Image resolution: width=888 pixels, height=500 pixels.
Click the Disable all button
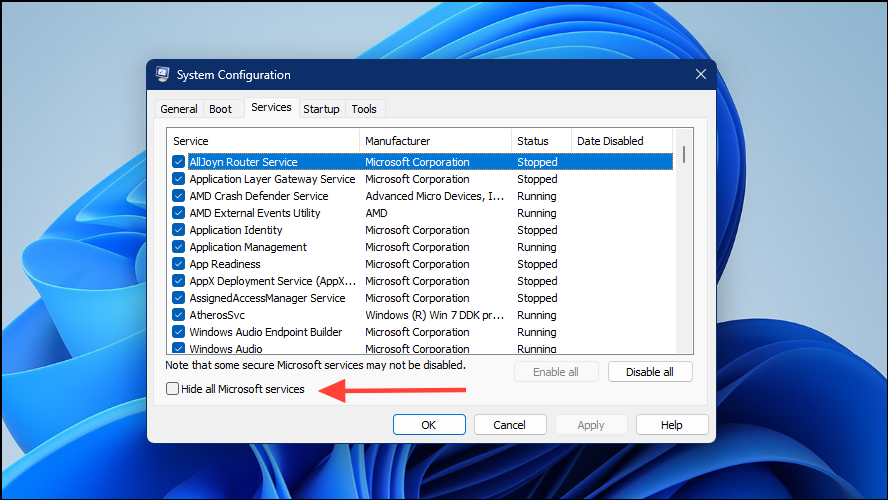tap(650, 372)
